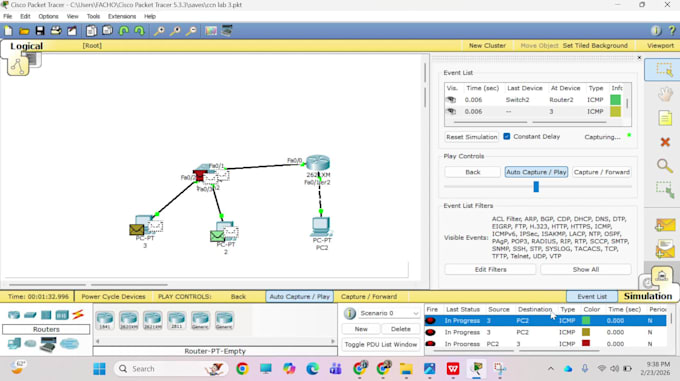Click the Paste toolbar icon

[107, 31]
